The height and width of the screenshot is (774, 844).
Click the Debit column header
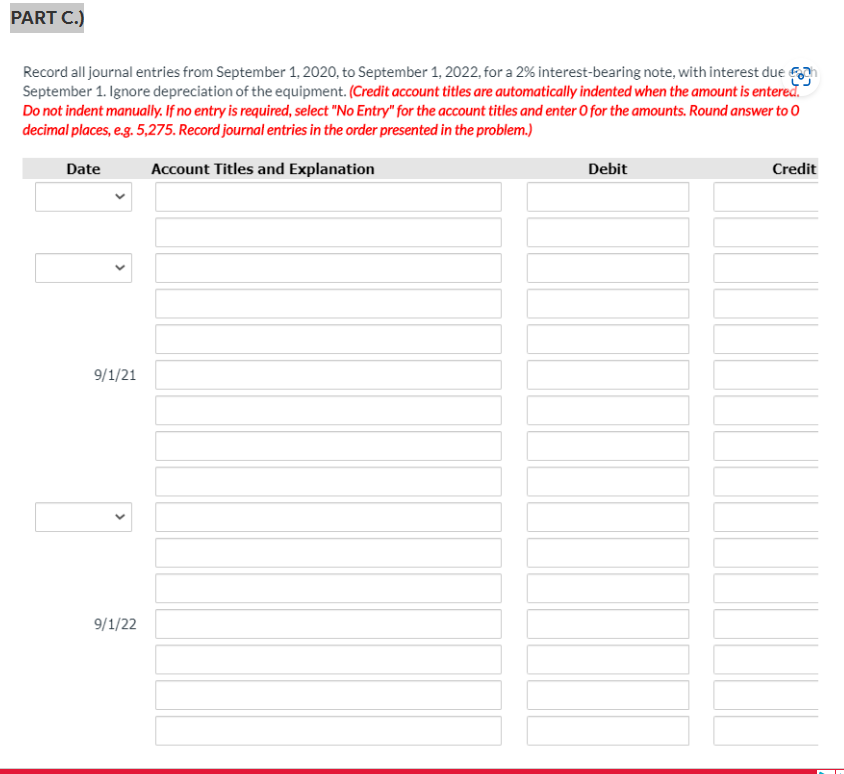pyautogui.click(x=607, y=168)
